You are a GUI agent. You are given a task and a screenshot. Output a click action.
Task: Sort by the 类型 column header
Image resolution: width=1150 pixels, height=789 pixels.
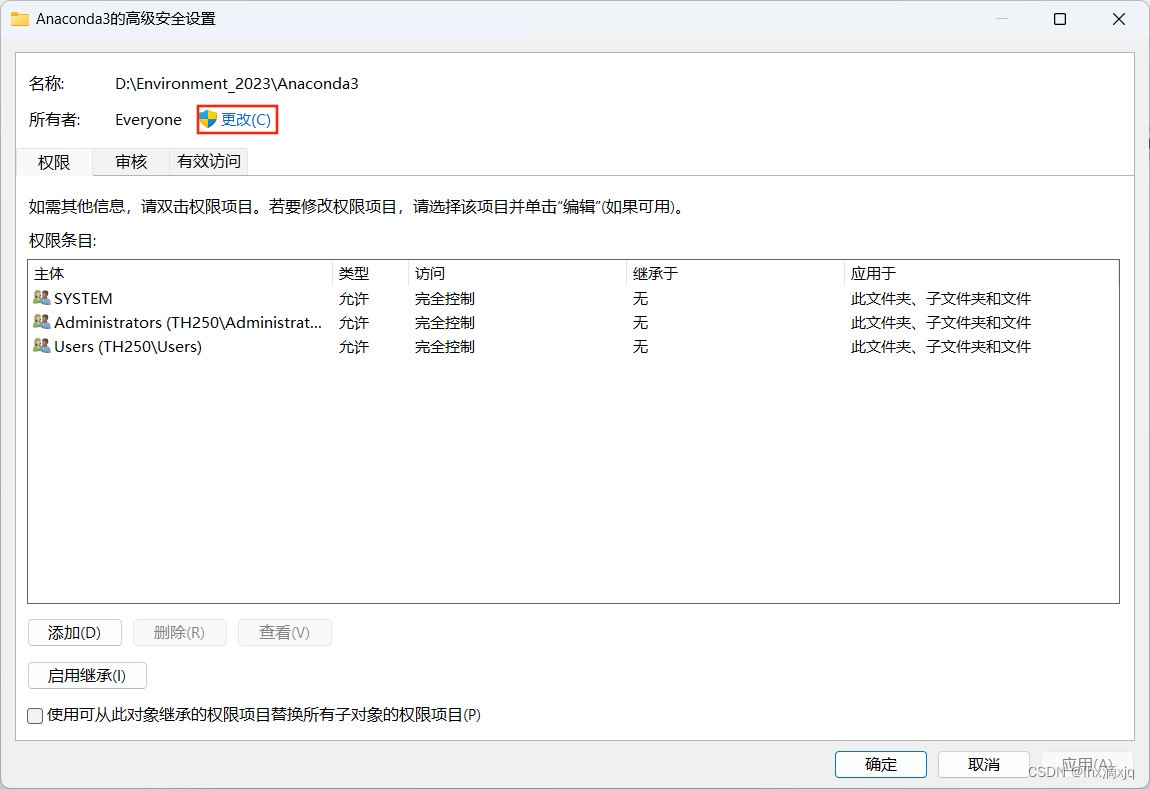[370, 274]
